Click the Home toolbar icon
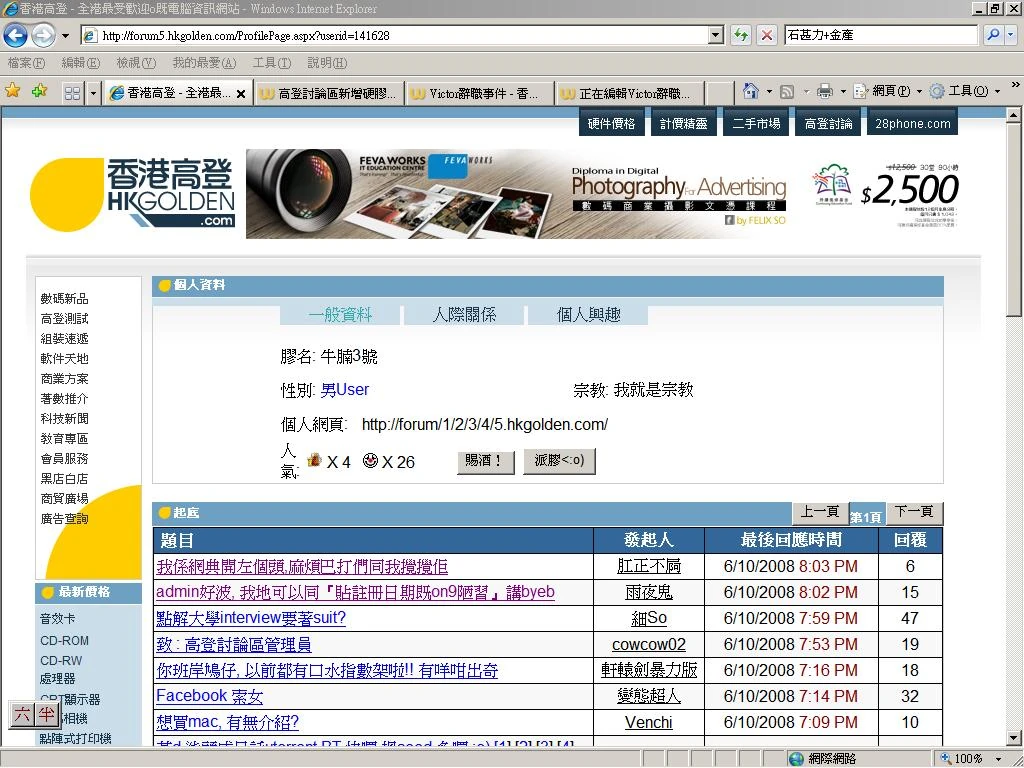This screenshot has height=768, width=1024. pos(751,91)
